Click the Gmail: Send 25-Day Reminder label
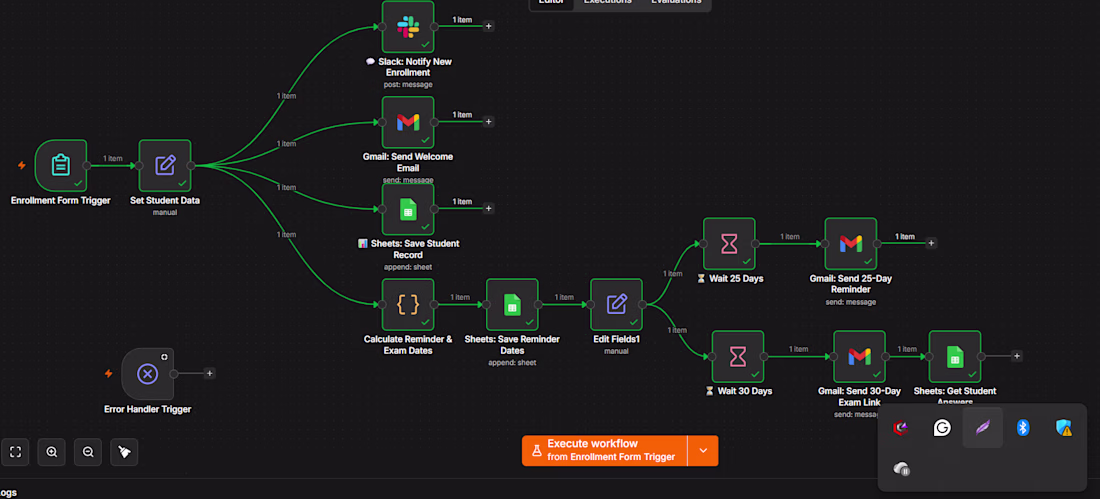The image size is (1100, 499). (851, 284)
